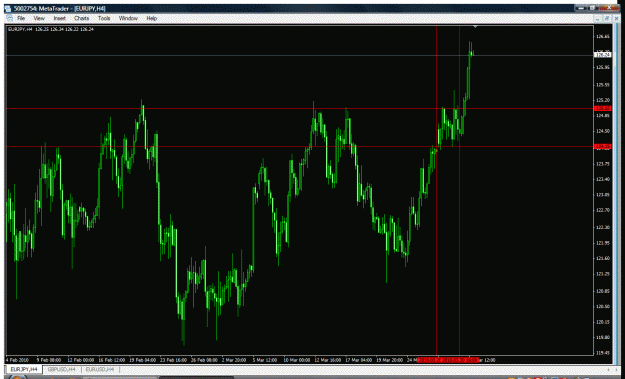Switch to the EURUSD,H4 chart tab

100,369
